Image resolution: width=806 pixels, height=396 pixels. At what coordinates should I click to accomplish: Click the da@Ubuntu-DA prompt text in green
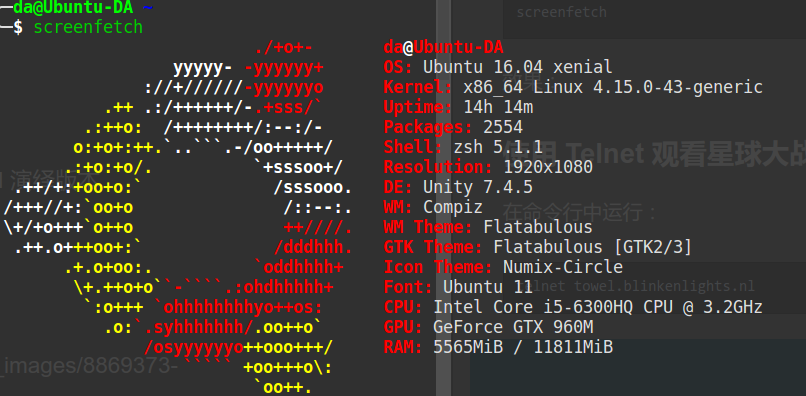73,8
